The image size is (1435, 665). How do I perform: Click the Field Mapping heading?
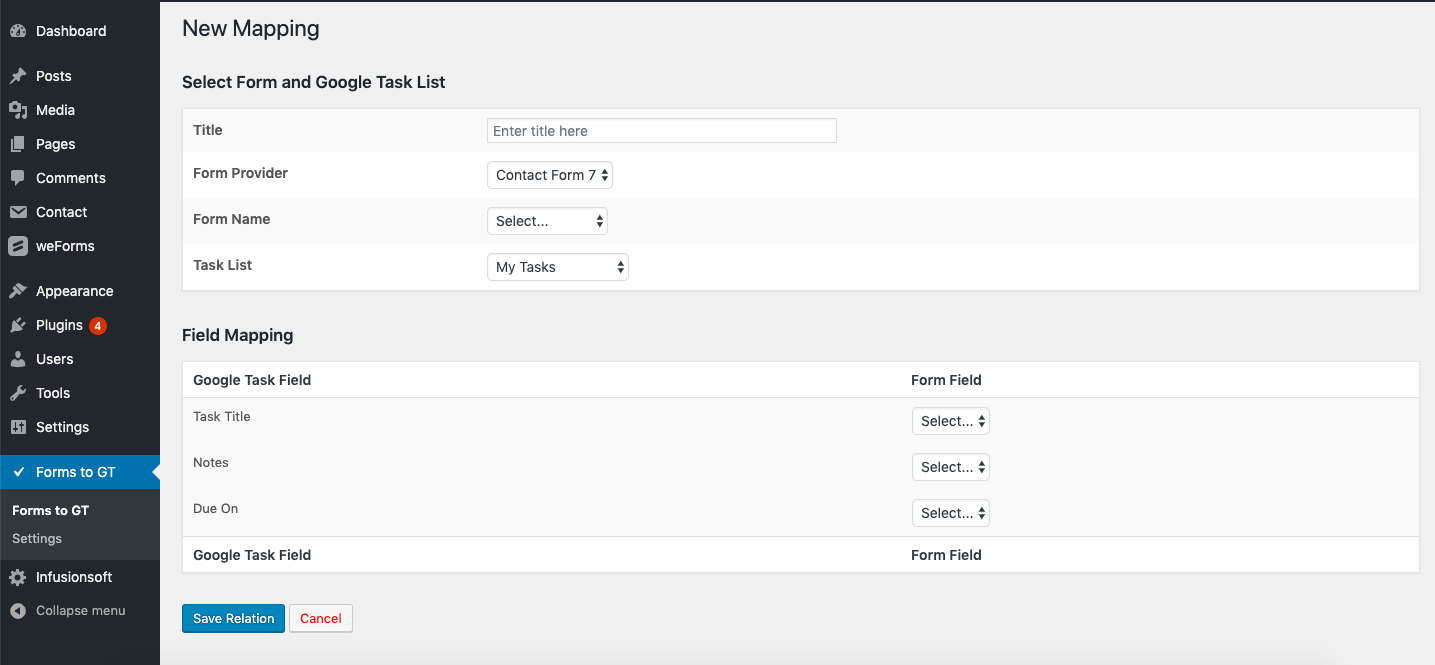click(238, 335)
